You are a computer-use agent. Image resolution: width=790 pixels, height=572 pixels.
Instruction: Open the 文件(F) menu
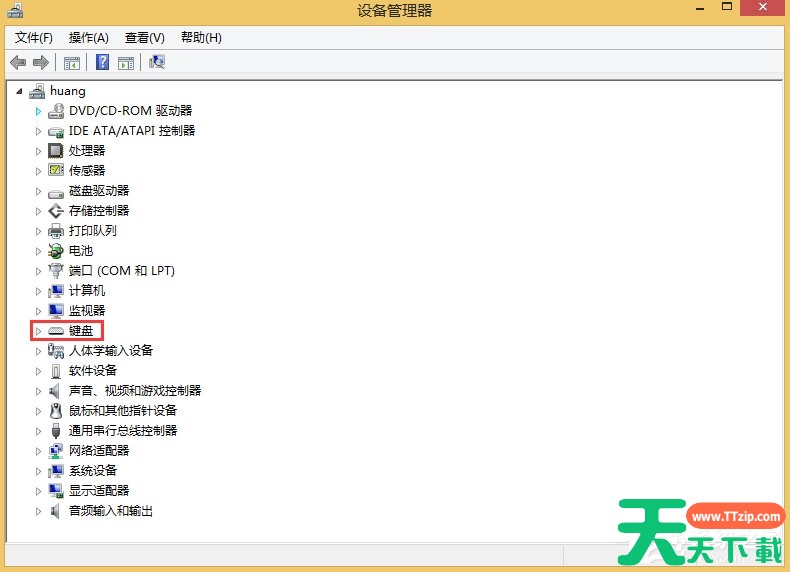[34, 38]
